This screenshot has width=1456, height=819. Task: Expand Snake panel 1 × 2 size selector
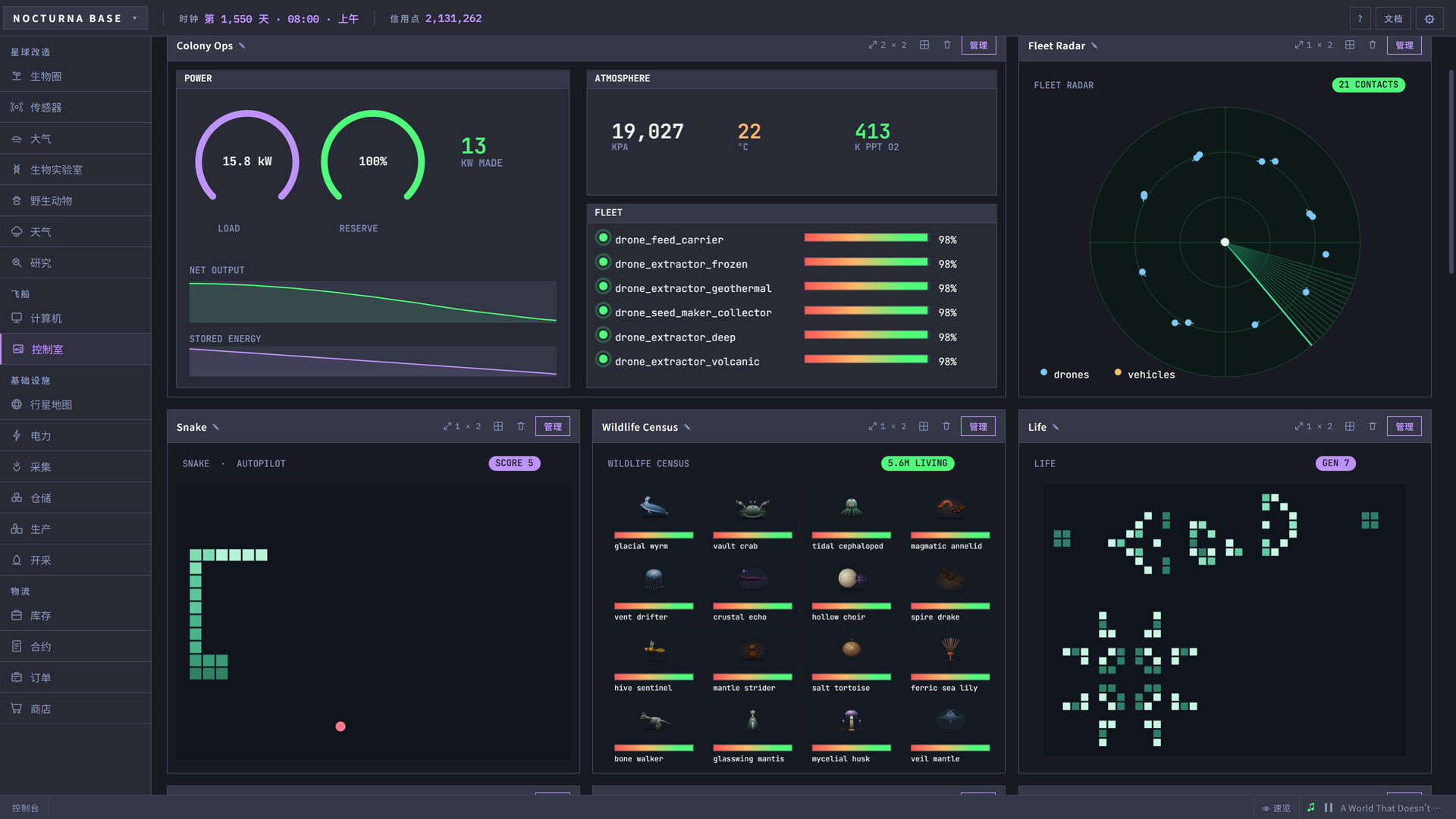click(x=462, y=426)
